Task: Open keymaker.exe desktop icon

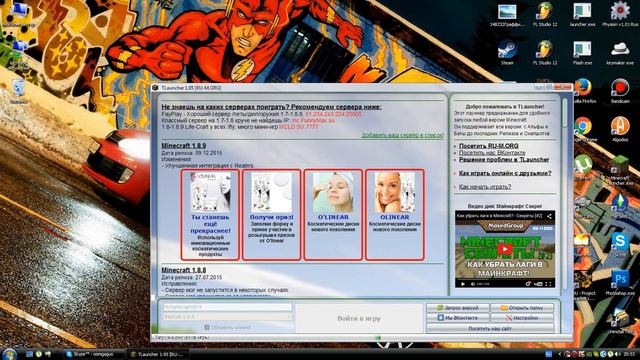Action: [620, 52]
